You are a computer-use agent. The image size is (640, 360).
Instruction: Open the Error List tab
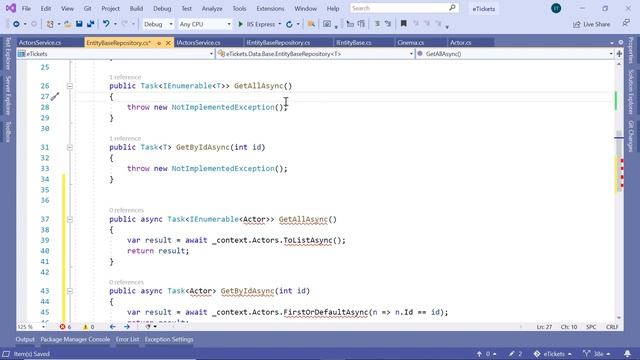point(127,339)
